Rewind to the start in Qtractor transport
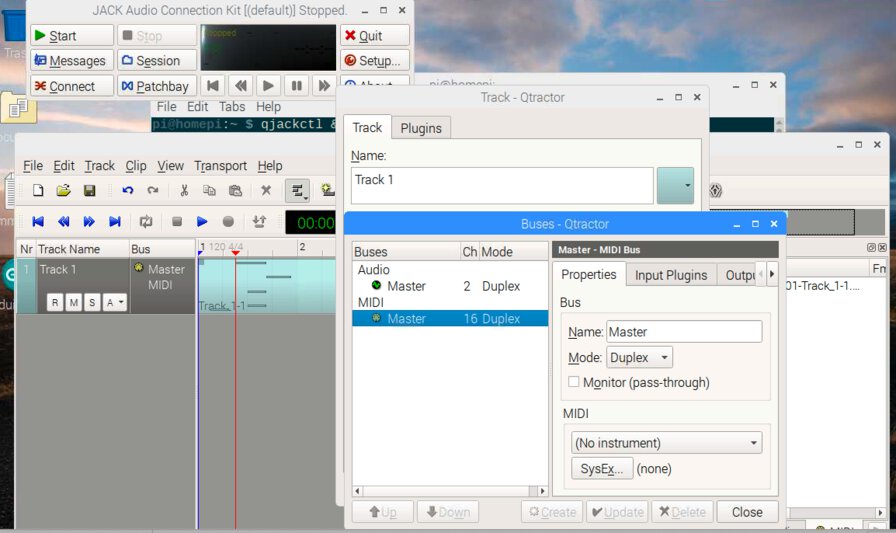The image size is (896, 533). coord(38,222)
